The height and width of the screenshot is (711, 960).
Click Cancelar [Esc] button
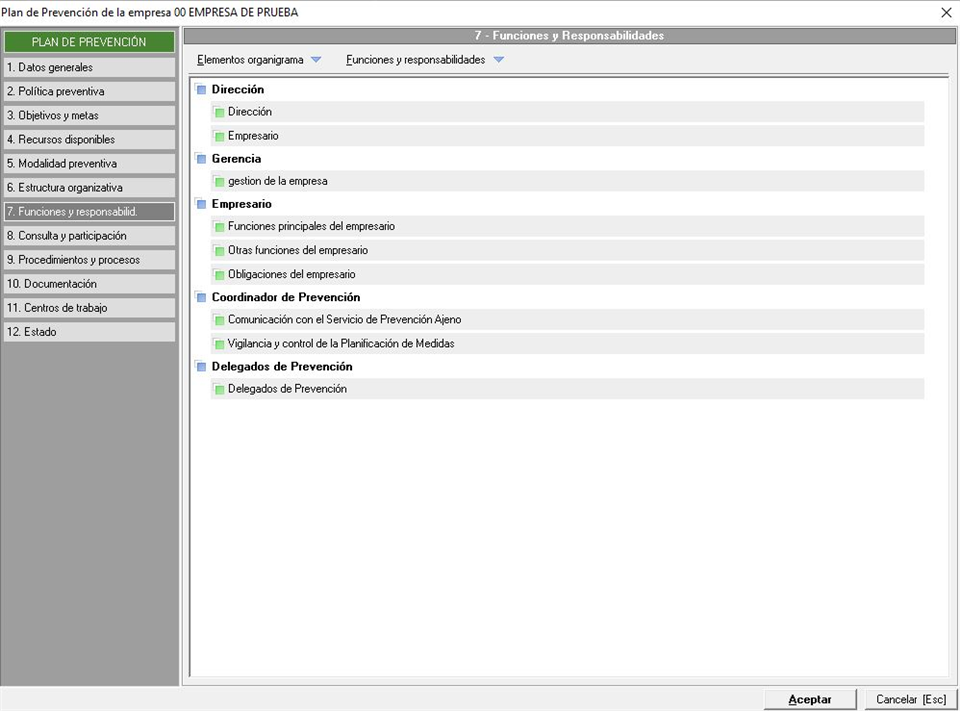click(910, 699)
